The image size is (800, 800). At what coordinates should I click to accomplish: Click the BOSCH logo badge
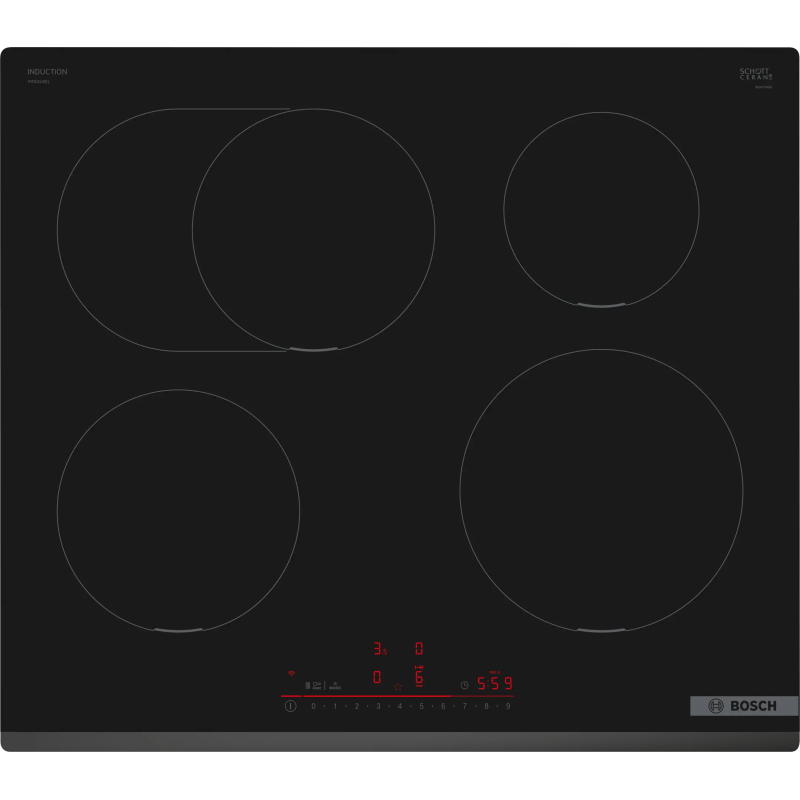point(744,706)
